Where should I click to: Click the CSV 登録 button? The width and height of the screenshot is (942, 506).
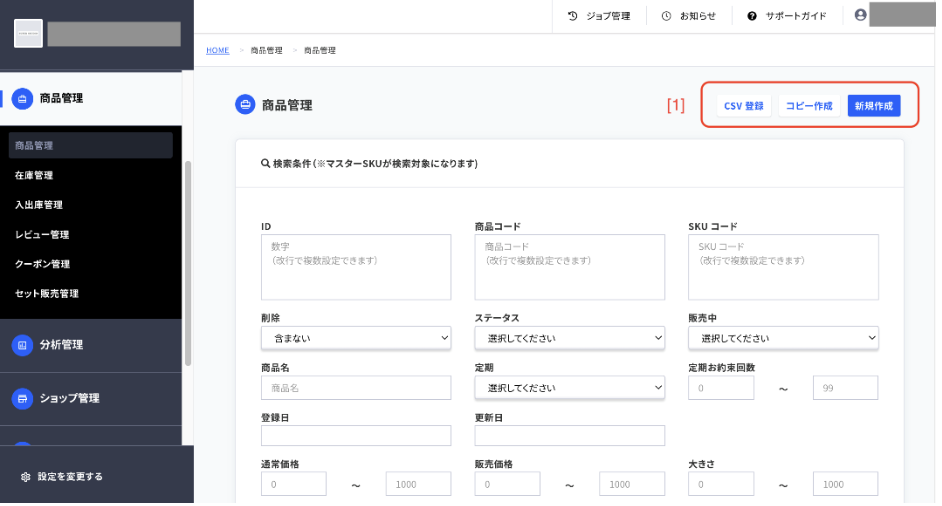click(x=744, y=106)
